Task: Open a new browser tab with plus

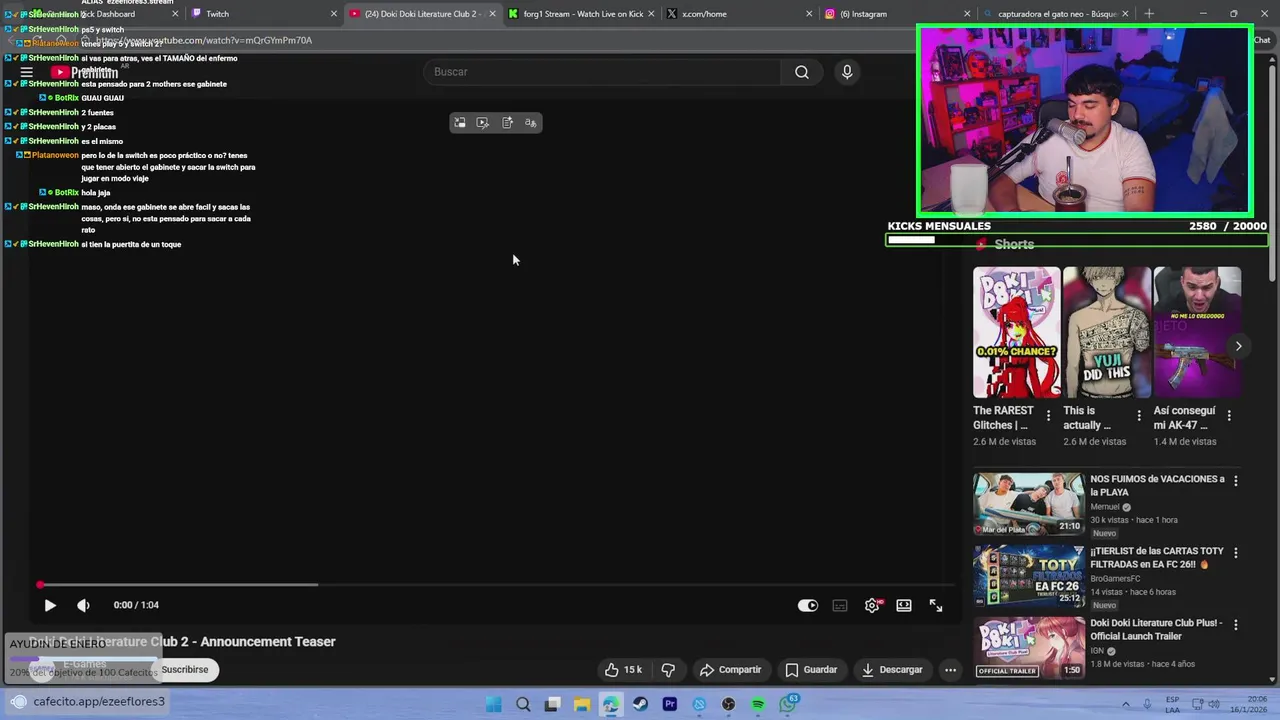Action: 1149,14
